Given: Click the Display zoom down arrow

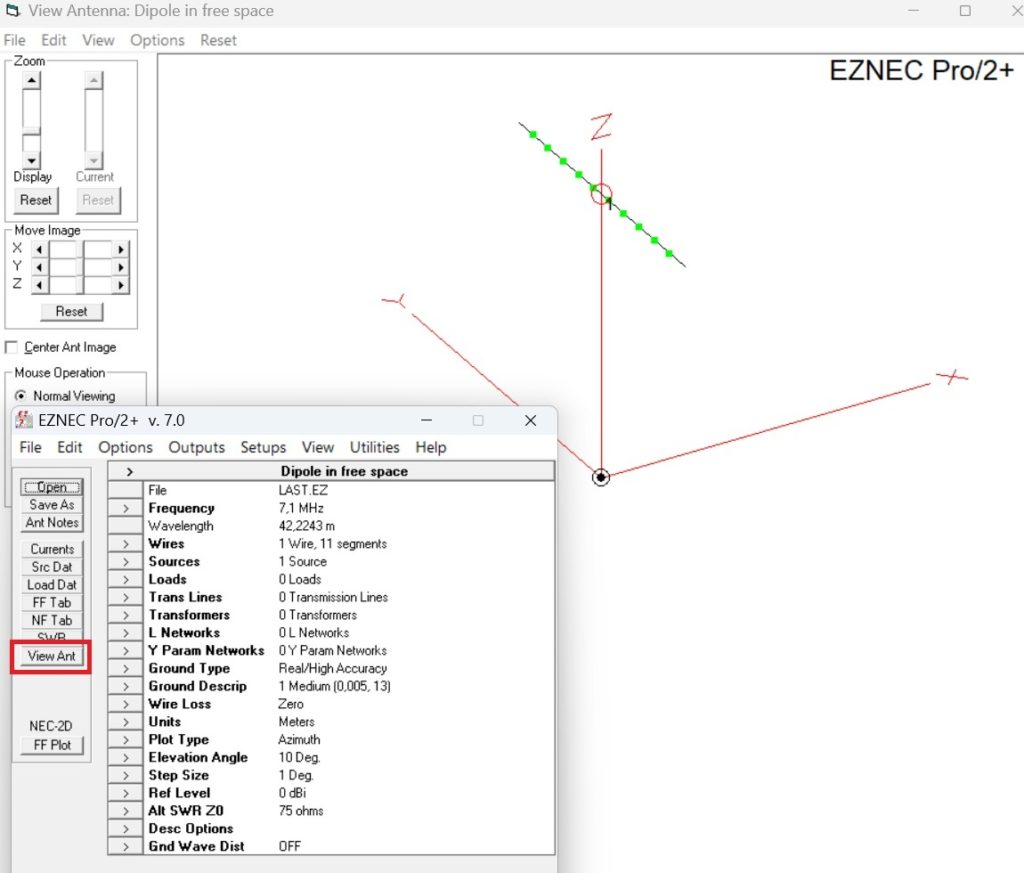Looking at the screenshot, I should coord(32,160).
